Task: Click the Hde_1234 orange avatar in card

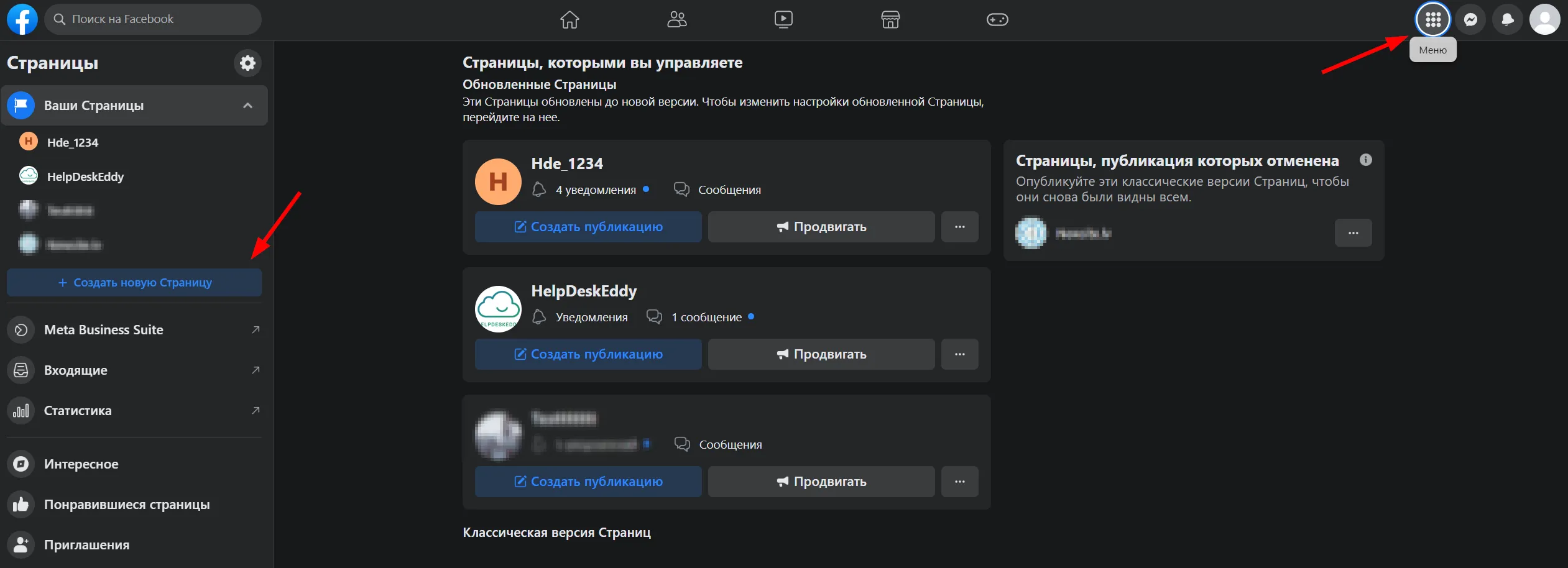Action: 498,181
